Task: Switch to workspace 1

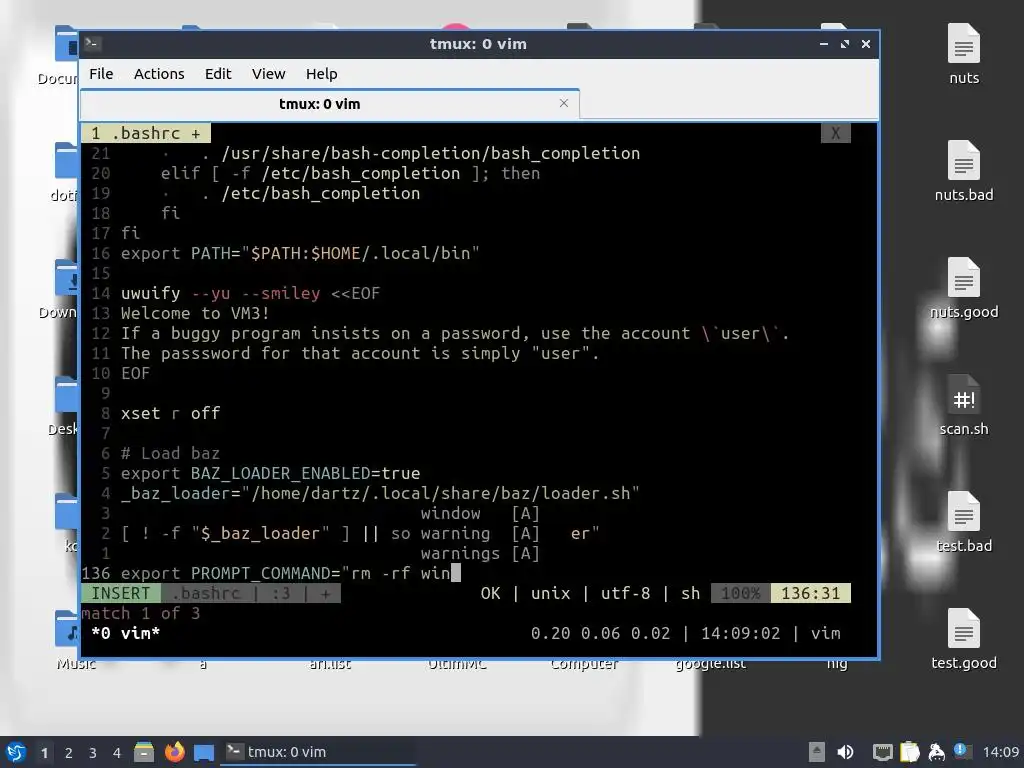Action: pos(44,753)
